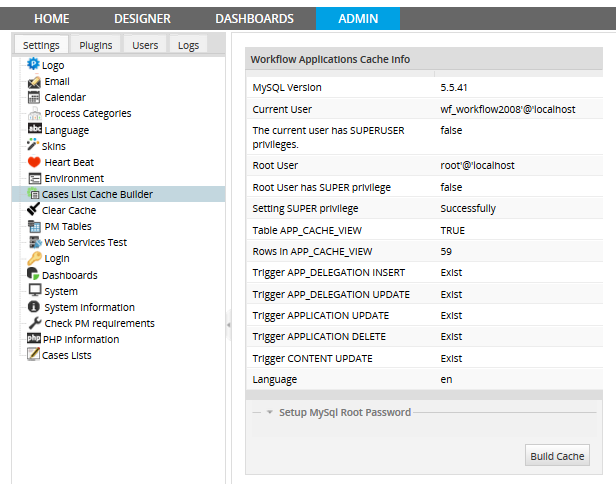616x484 pixels.
Task: Click the System Information info icon
Action: click(x=34, y=307)
